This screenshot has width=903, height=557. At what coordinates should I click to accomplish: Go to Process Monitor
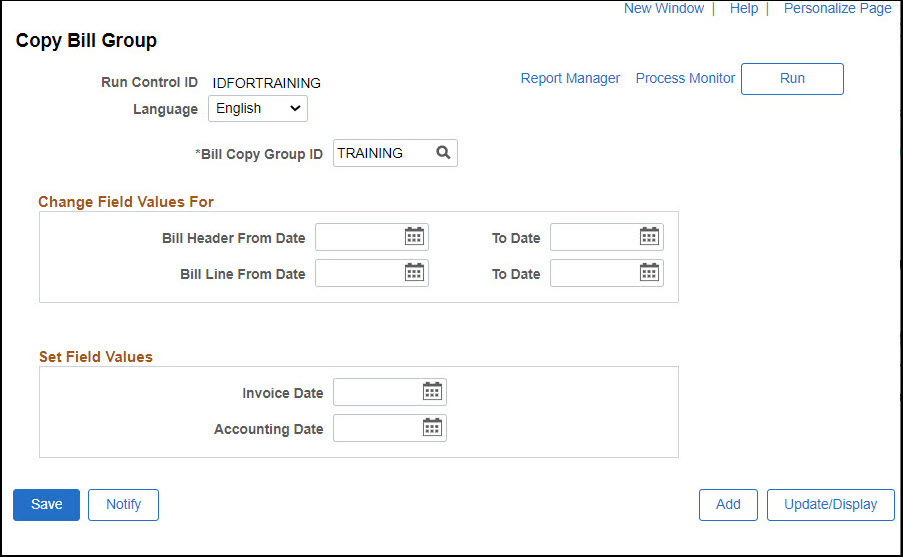coord(685,78)
